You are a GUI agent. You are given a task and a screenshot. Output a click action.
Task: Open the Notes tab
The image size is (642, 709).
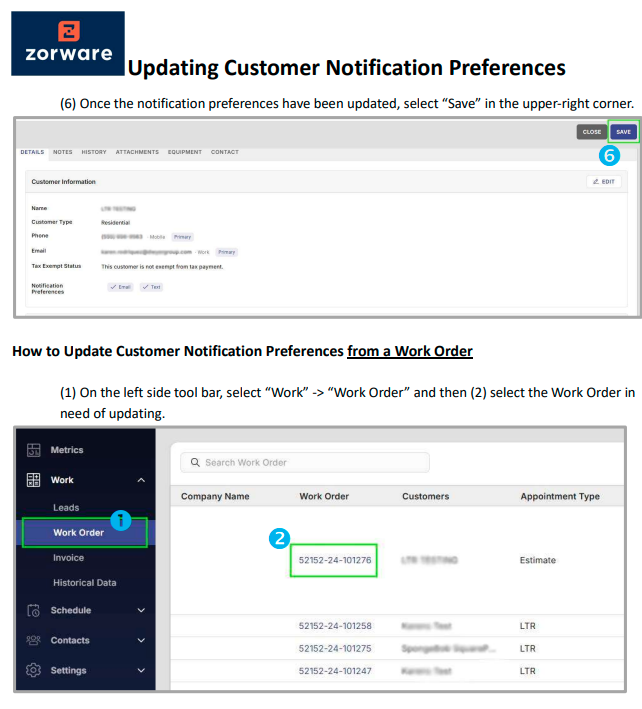[x=62, y=152]
